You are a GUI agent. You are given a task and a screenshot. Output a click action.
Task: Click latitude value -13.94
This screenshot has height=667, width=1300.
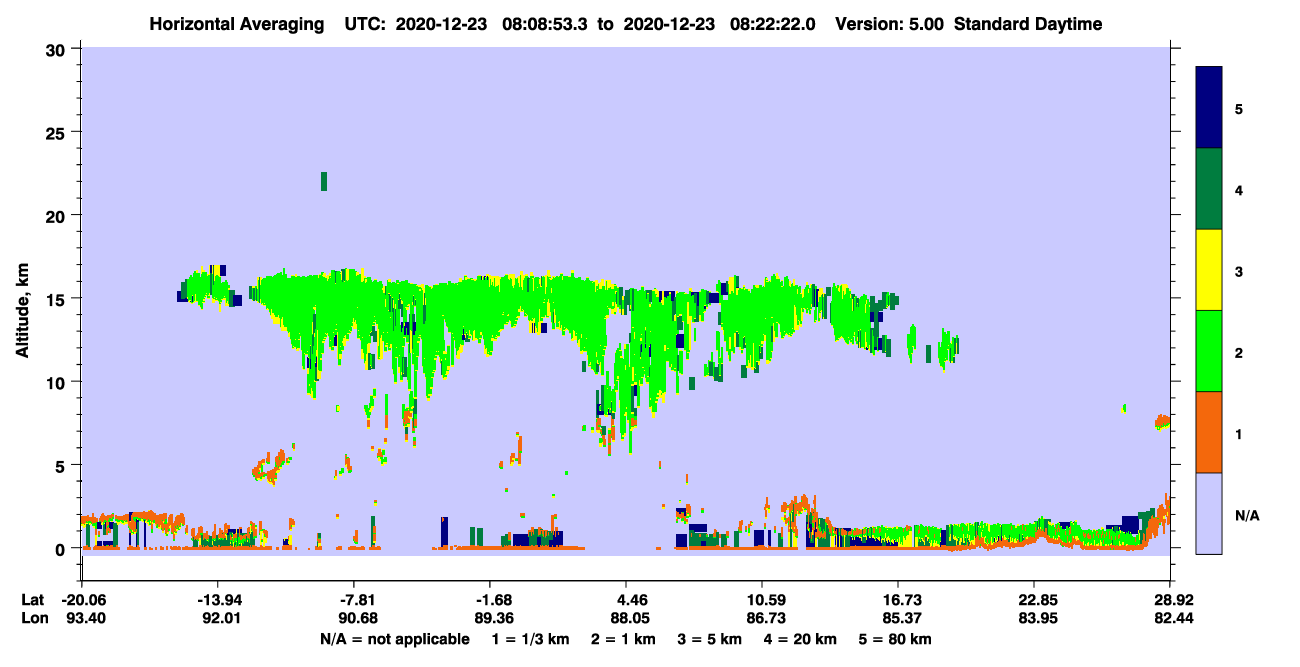(218, 600)
